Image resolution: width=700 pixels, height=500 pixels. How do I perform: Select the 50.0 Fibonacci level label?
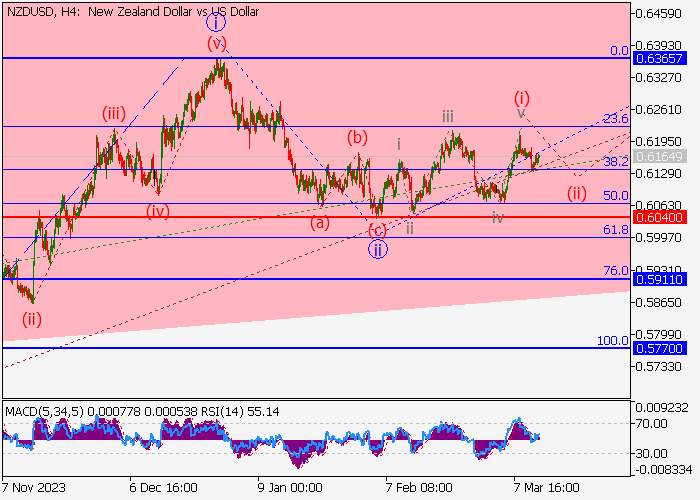616,196
